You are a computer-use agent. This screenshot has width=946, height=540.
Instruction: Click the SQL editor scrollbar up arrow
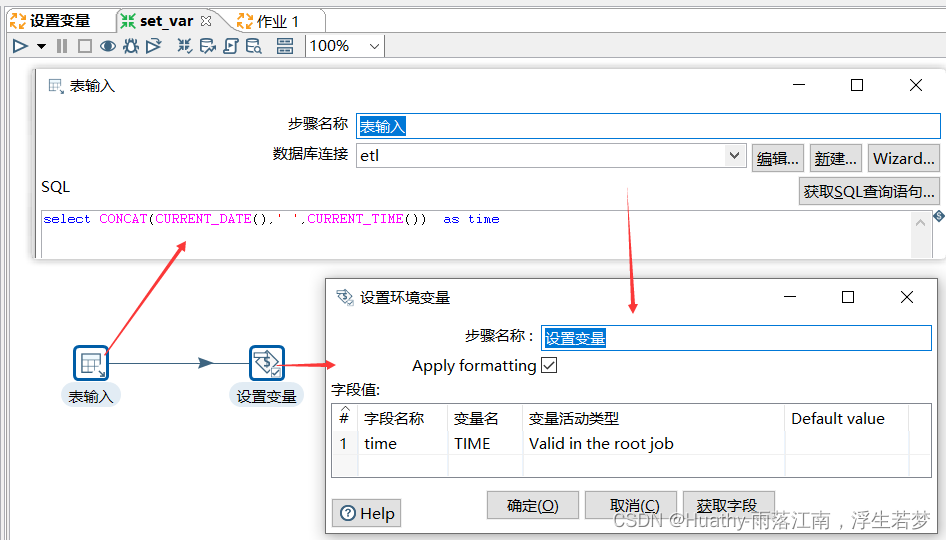tap(920, 223)
